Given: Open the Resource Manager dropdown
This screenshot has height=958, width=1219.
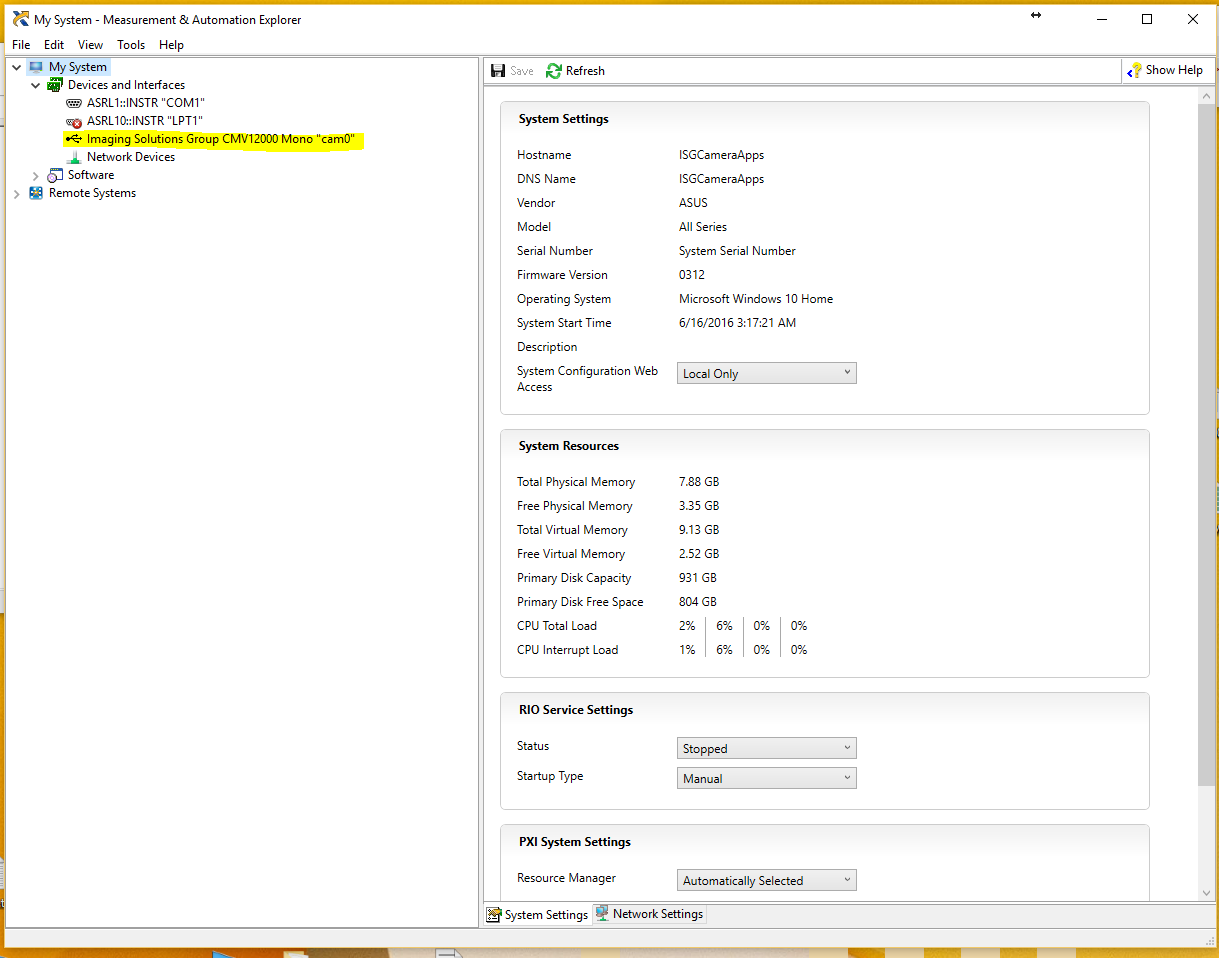Looking at the screenshot, I should coord(767,880).
